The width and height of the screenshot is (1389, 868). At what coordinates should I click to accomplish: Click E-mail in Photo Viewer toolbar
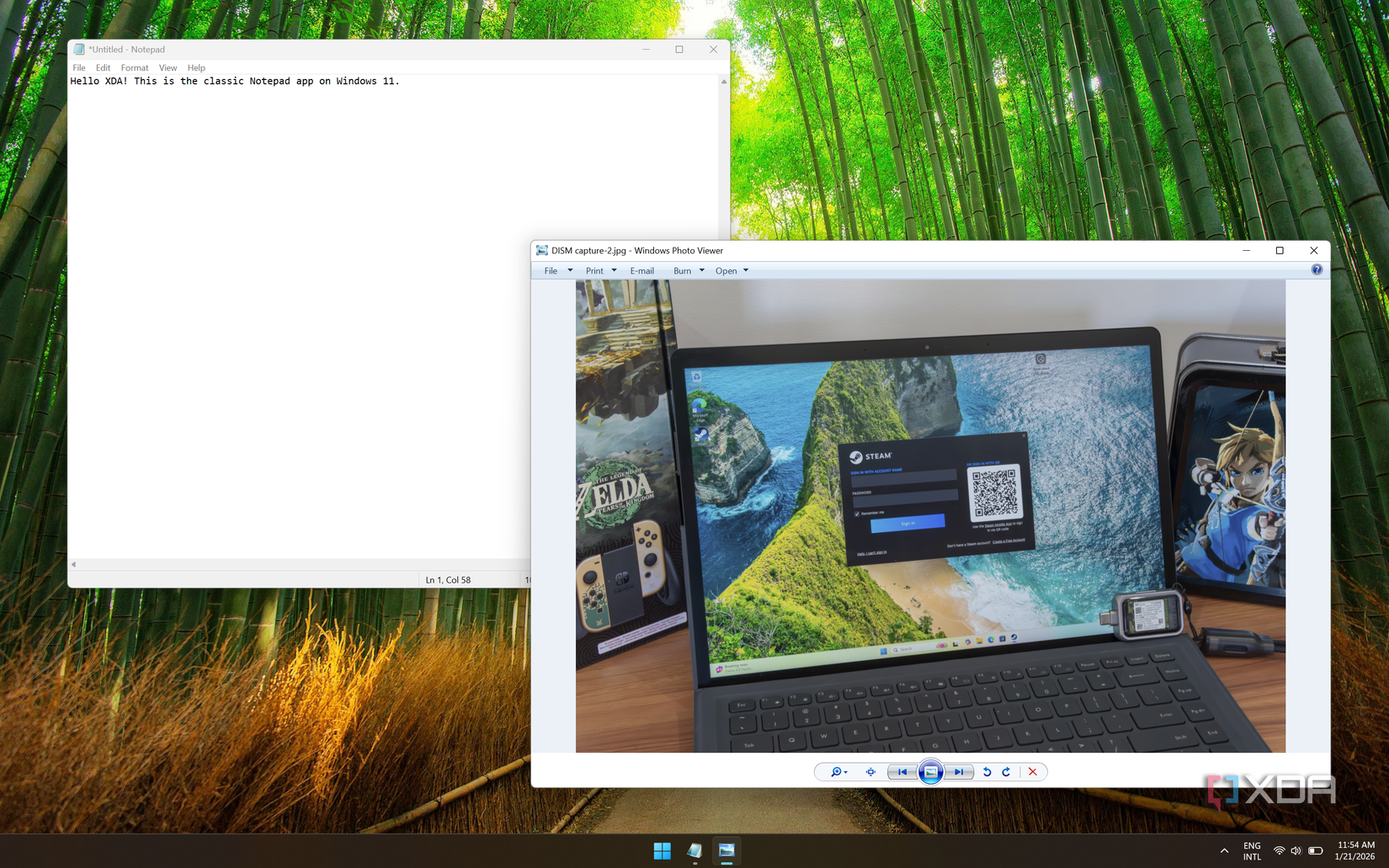(x=642, y=271)
